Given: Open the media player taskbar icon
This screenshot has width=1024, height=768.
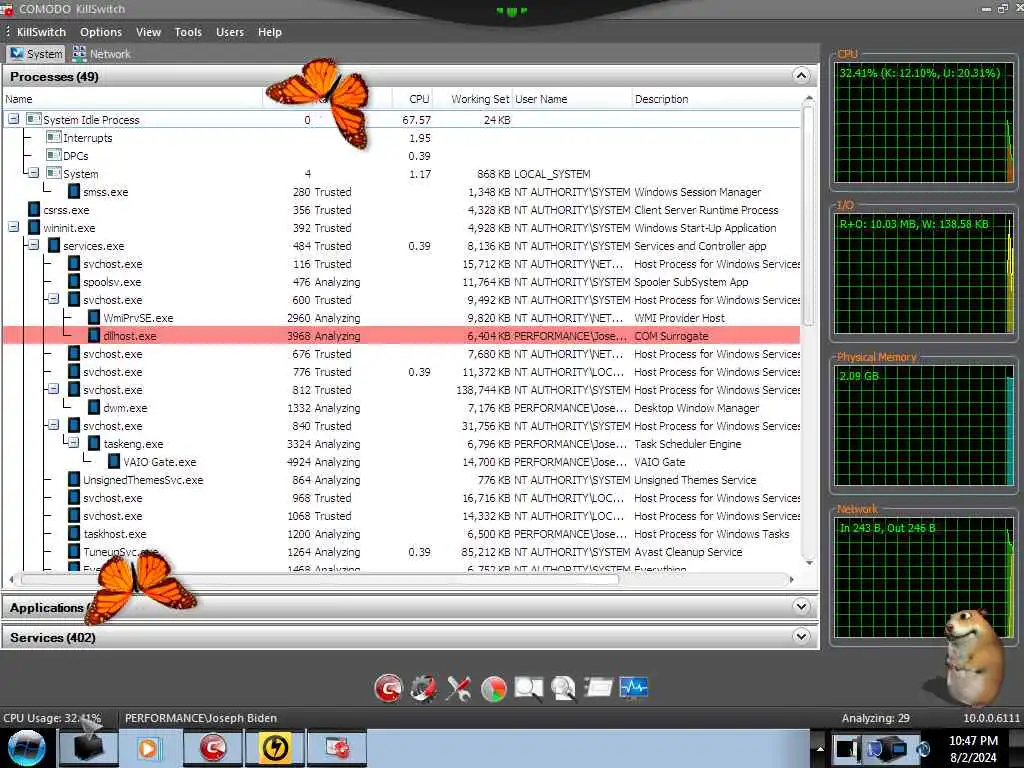Looking at the screenshot, I should [149, 748].
